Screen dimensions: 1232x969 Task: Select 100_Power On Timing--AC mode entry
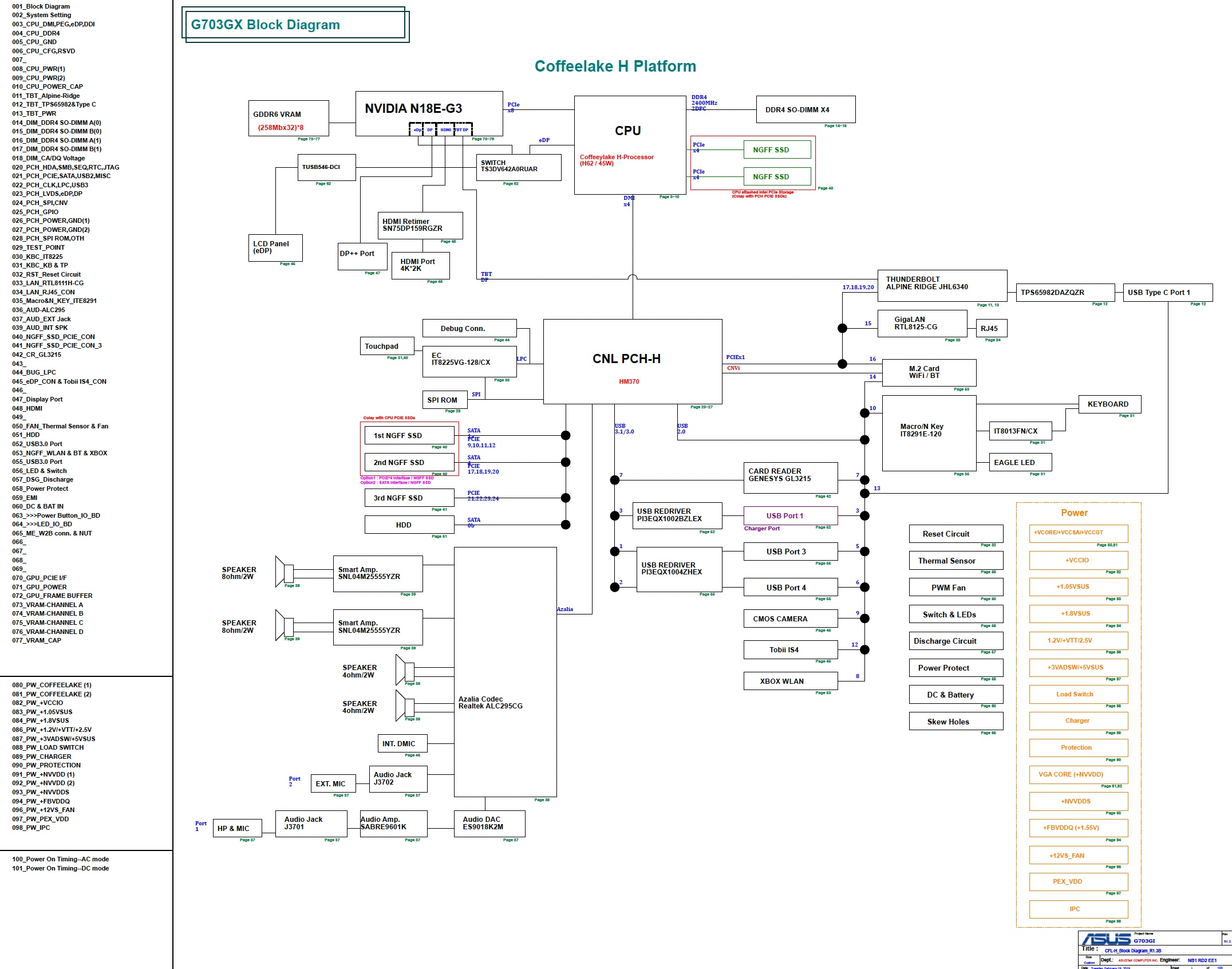point(60,859)
